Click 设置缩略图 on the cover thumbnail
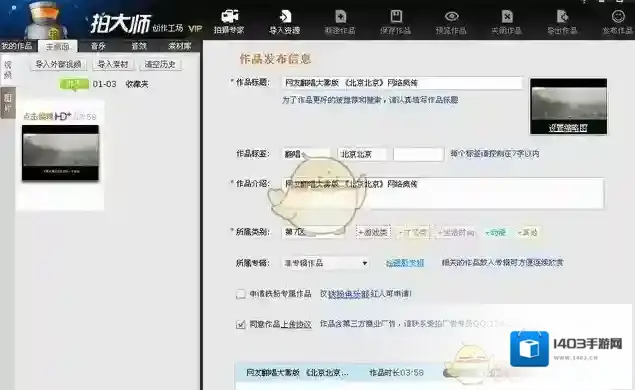Image resolution: width=635 pixels, height=390 pixels. (568, 128)
